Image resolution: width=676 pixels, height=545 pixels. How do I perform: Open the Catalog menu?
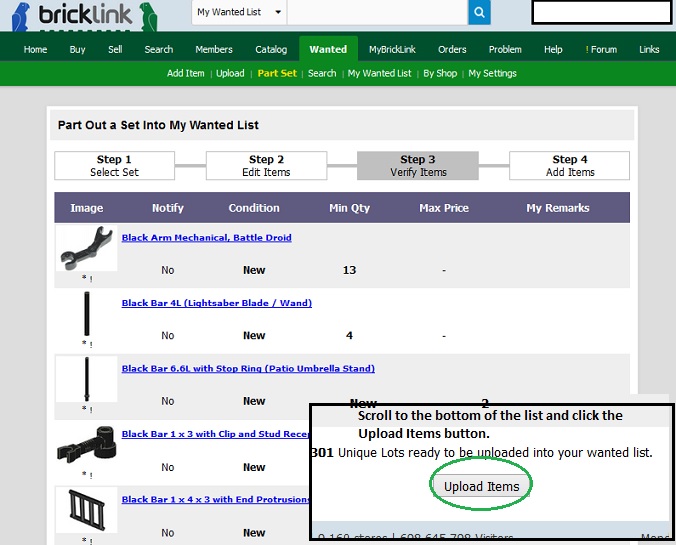tap(271, 50)
